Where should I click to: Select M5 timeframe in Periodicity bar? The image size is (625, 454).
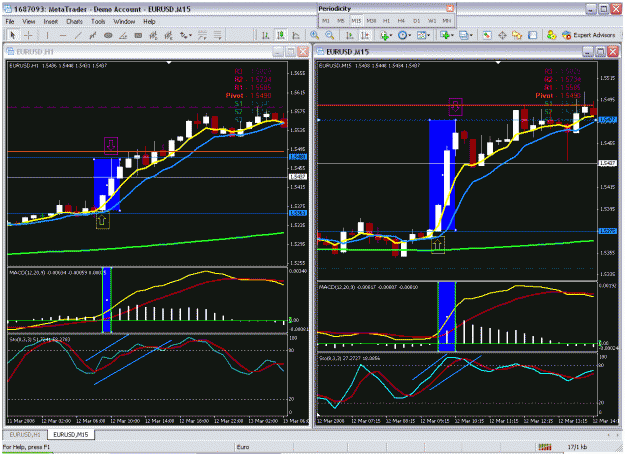341,21
